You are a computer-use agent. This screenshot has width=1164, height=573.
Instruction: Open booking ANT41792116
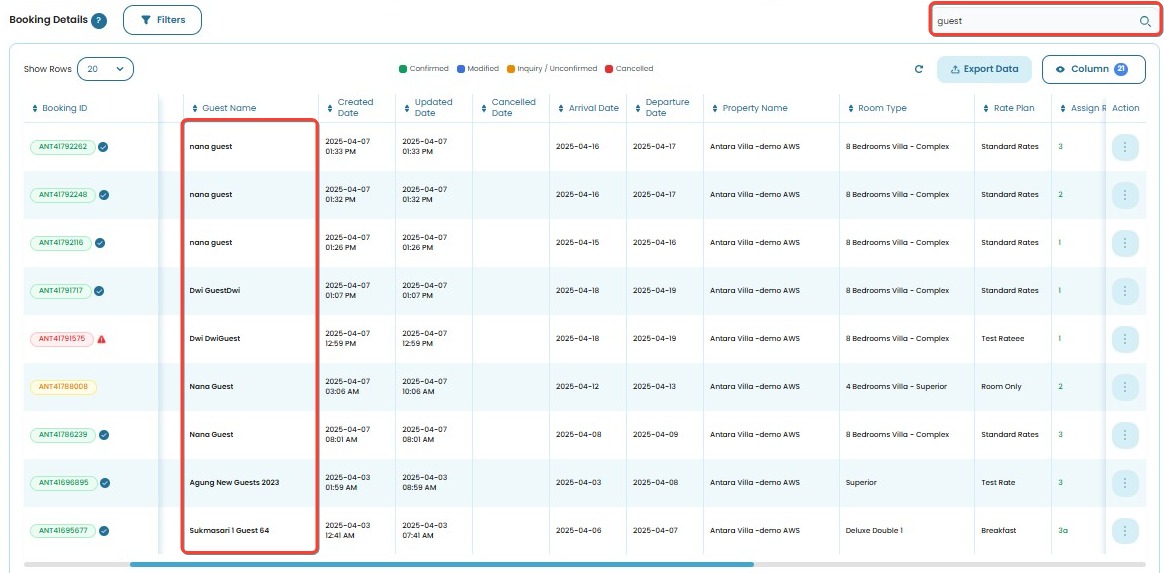pos(61,243)
